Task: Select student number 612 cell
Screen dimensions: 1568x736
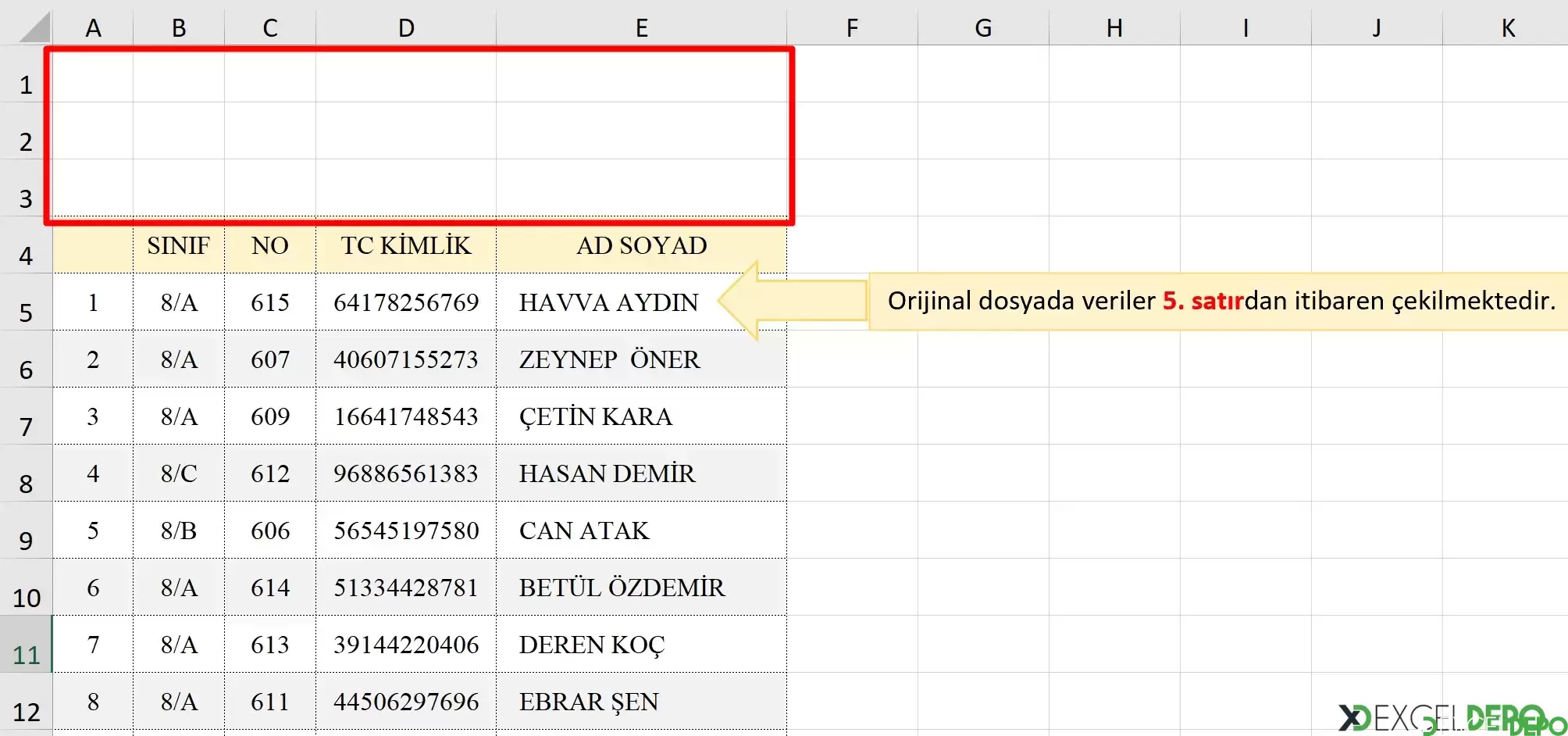Action: (270, 473)
